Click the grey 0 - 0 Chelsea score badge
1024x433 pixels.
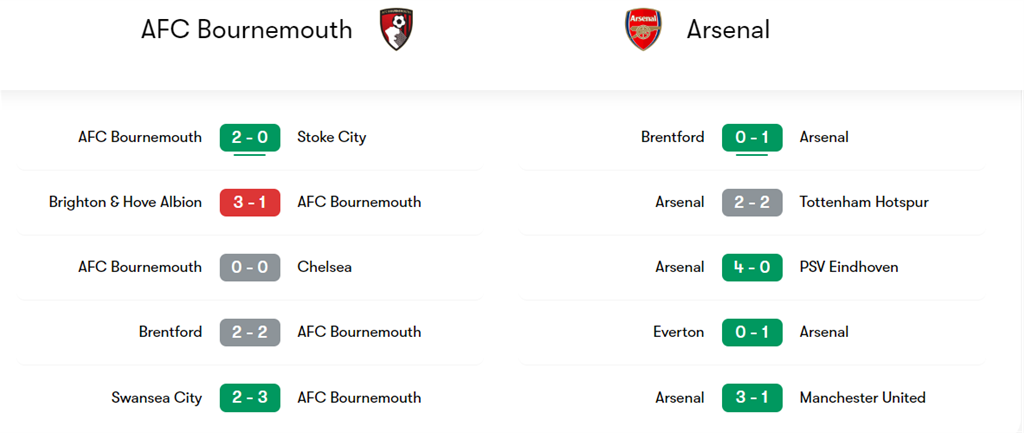[250, 267]
